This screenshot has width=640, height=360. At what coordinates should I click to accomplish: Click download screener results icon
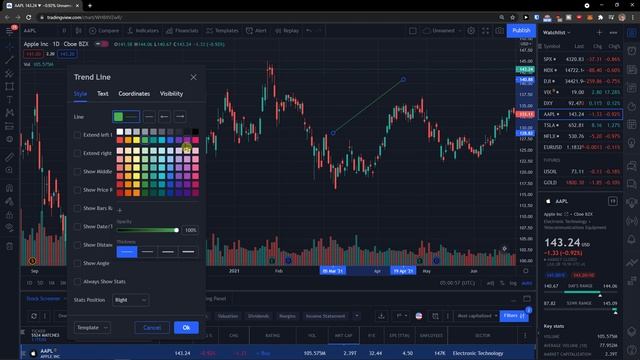point(381,316)
